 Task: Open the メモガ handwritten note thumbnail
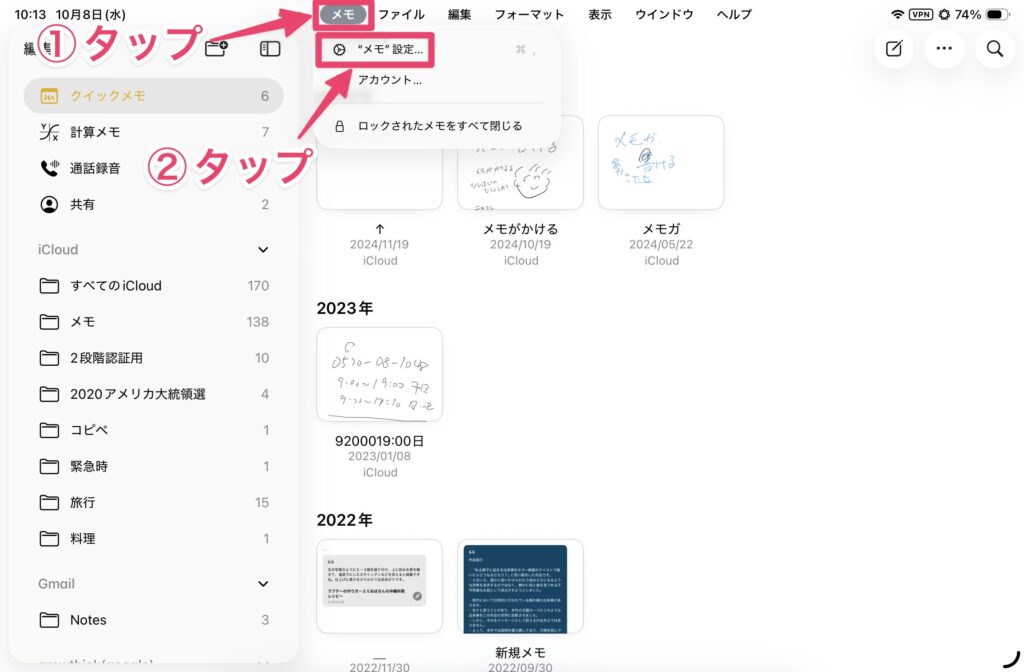tap(661, 163)
